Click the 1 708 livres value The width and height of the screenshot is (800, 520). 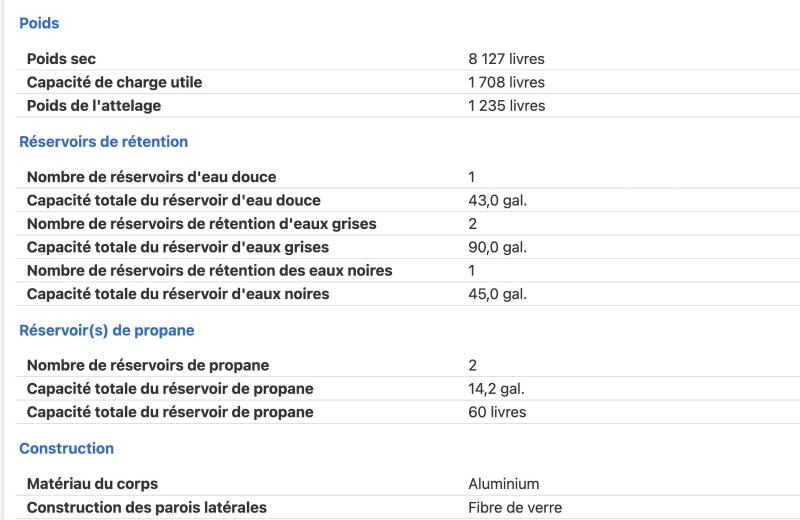(x=506, y=82)
